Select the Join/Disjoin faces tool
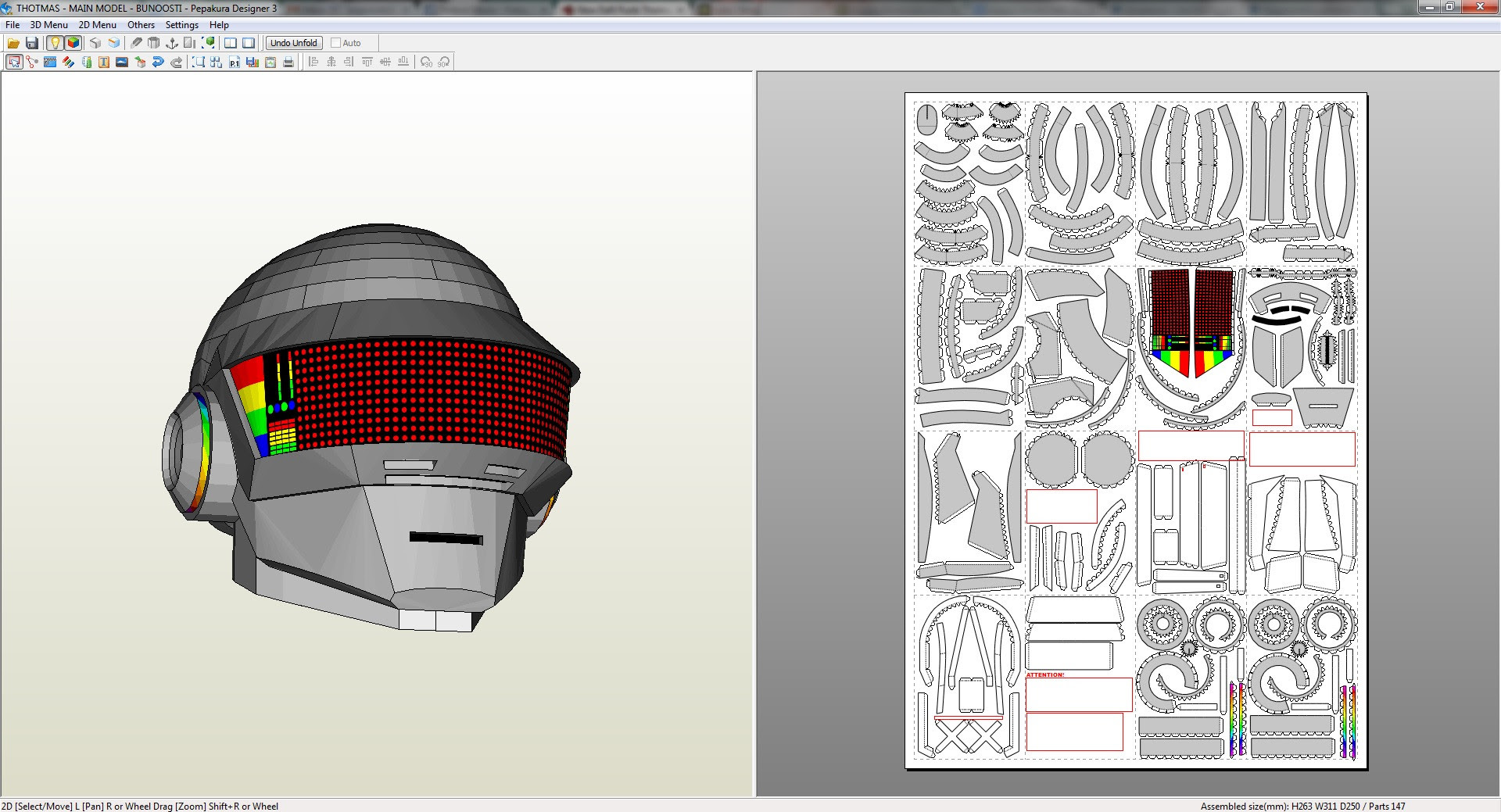1501x812 pixels. click(x=32, y=62)
